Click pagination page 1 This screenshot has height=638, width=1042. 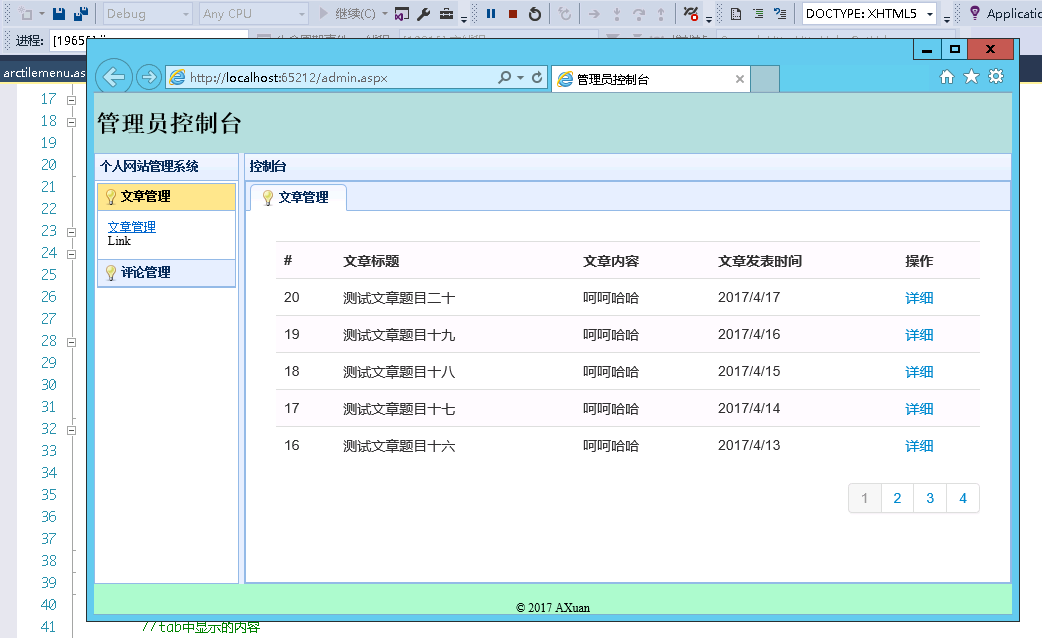[865, 498]
